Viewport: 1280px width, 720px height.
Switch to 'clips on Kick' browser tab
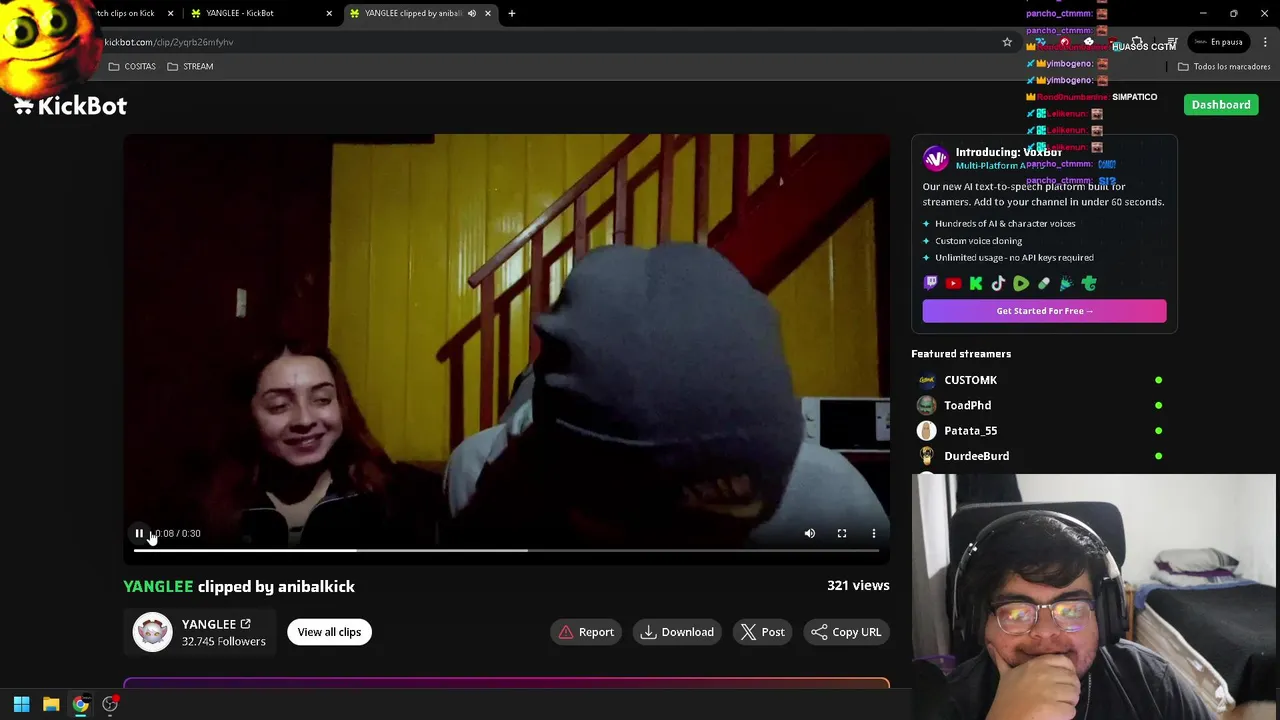click(125, 14)
